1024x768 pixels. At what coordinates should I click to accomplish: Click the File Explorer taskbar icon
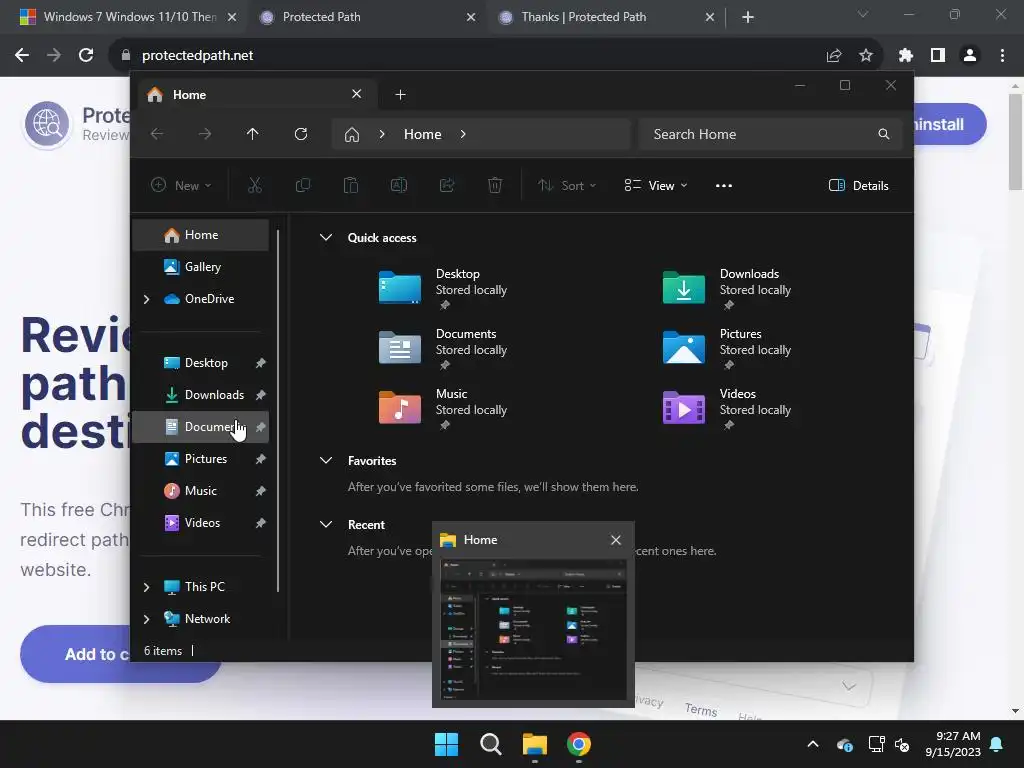(x=535, y=744)
